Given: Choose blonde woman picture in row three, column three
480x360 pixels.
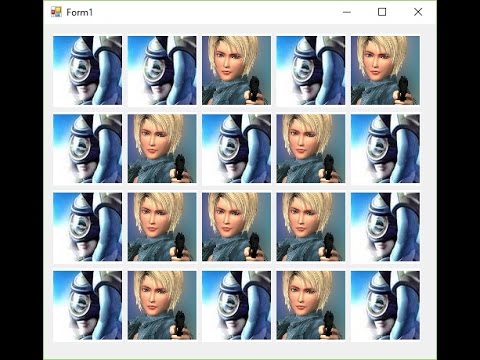Looking at the screenshot, I should [236, 227].
